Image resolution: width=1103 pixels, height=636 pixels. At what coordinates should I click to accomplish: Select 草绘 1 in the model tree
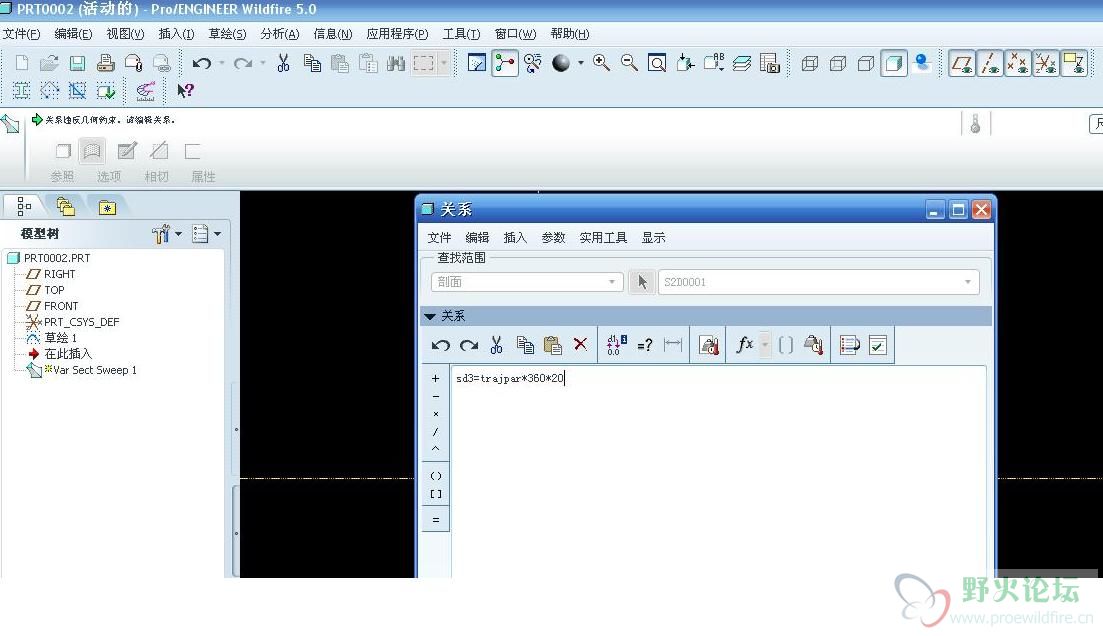pos(60,338)
